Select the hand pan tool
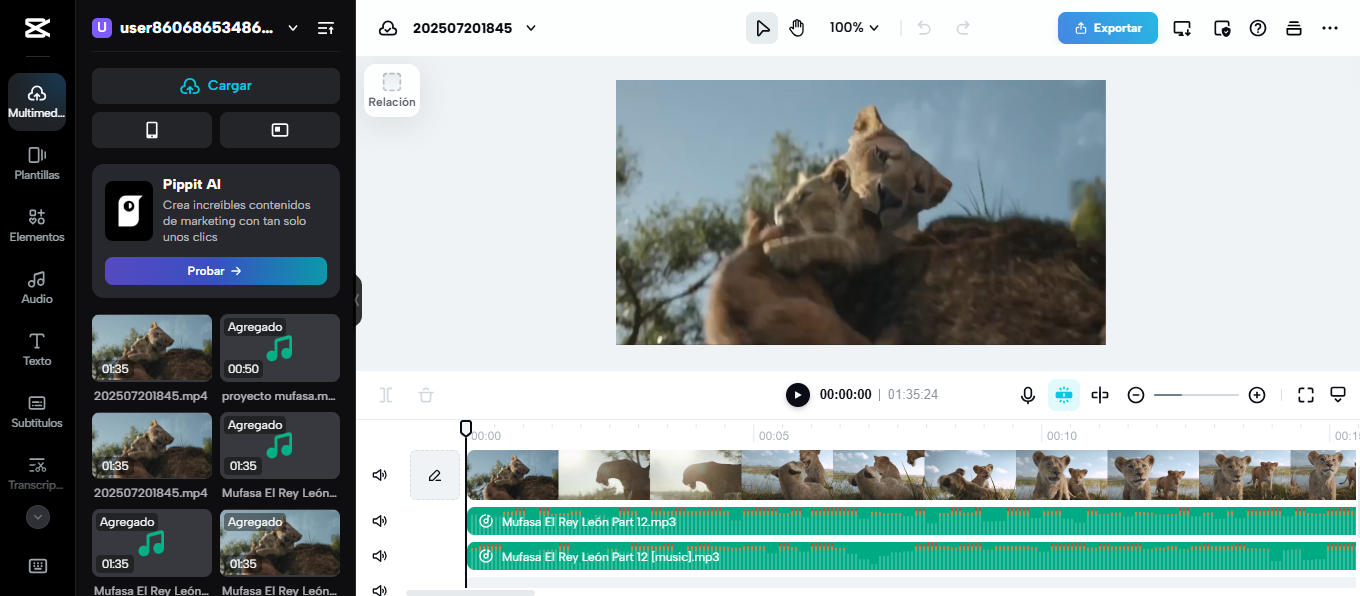The width and height of the screenshot is (1360, 596). click(x=796, y=28)
